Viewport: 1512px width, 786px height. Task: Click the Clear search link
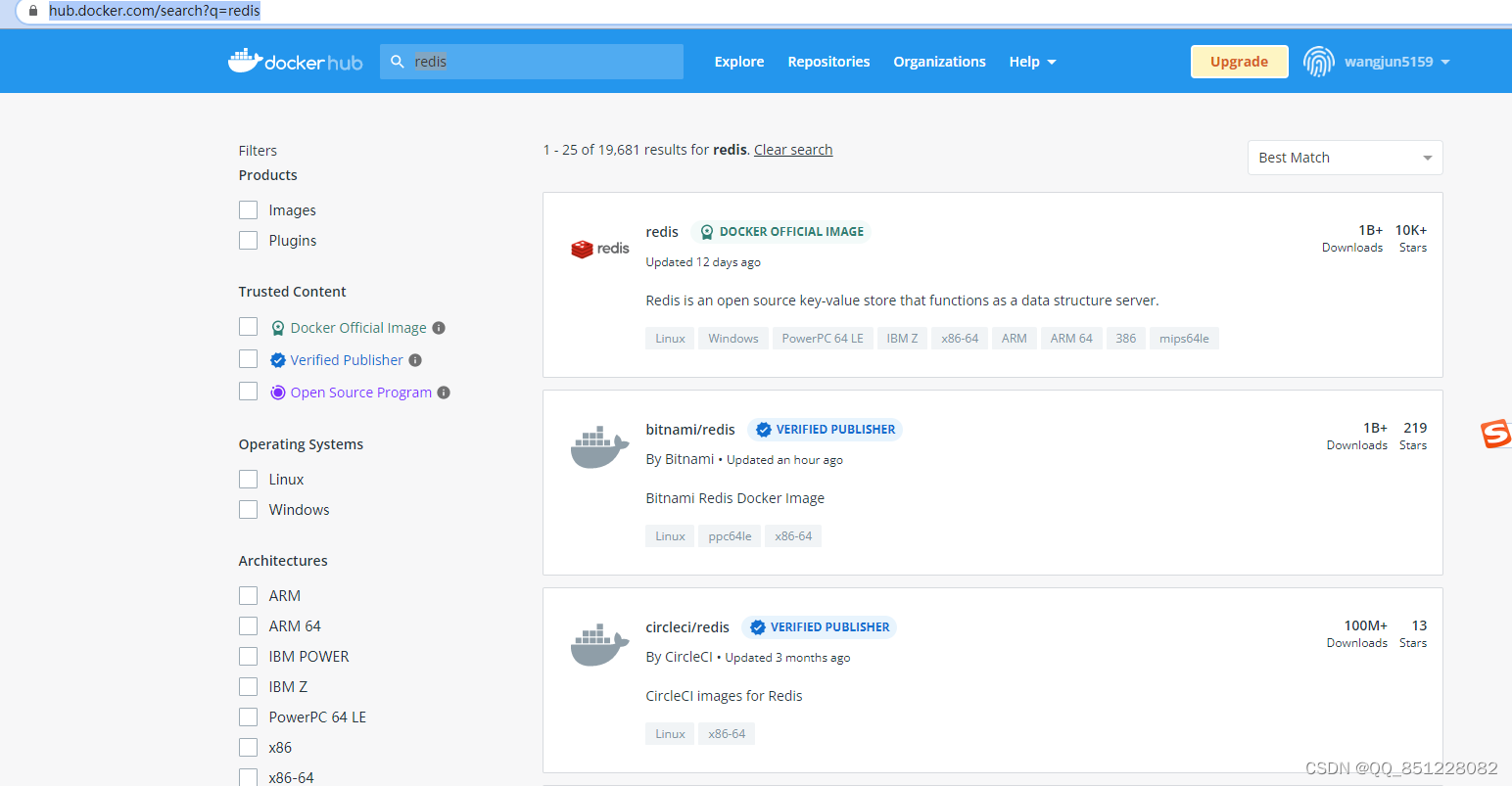(x=793, y=150)
